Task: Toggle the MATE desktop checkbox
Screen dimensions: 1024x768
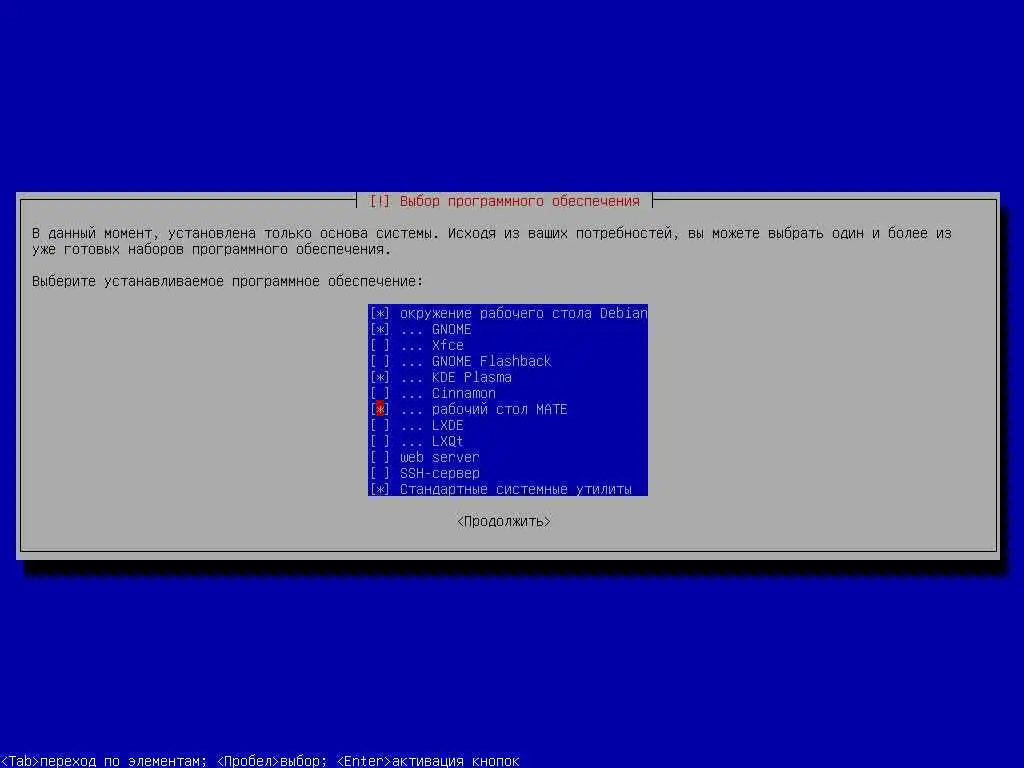Action: (x=379, y=409)
